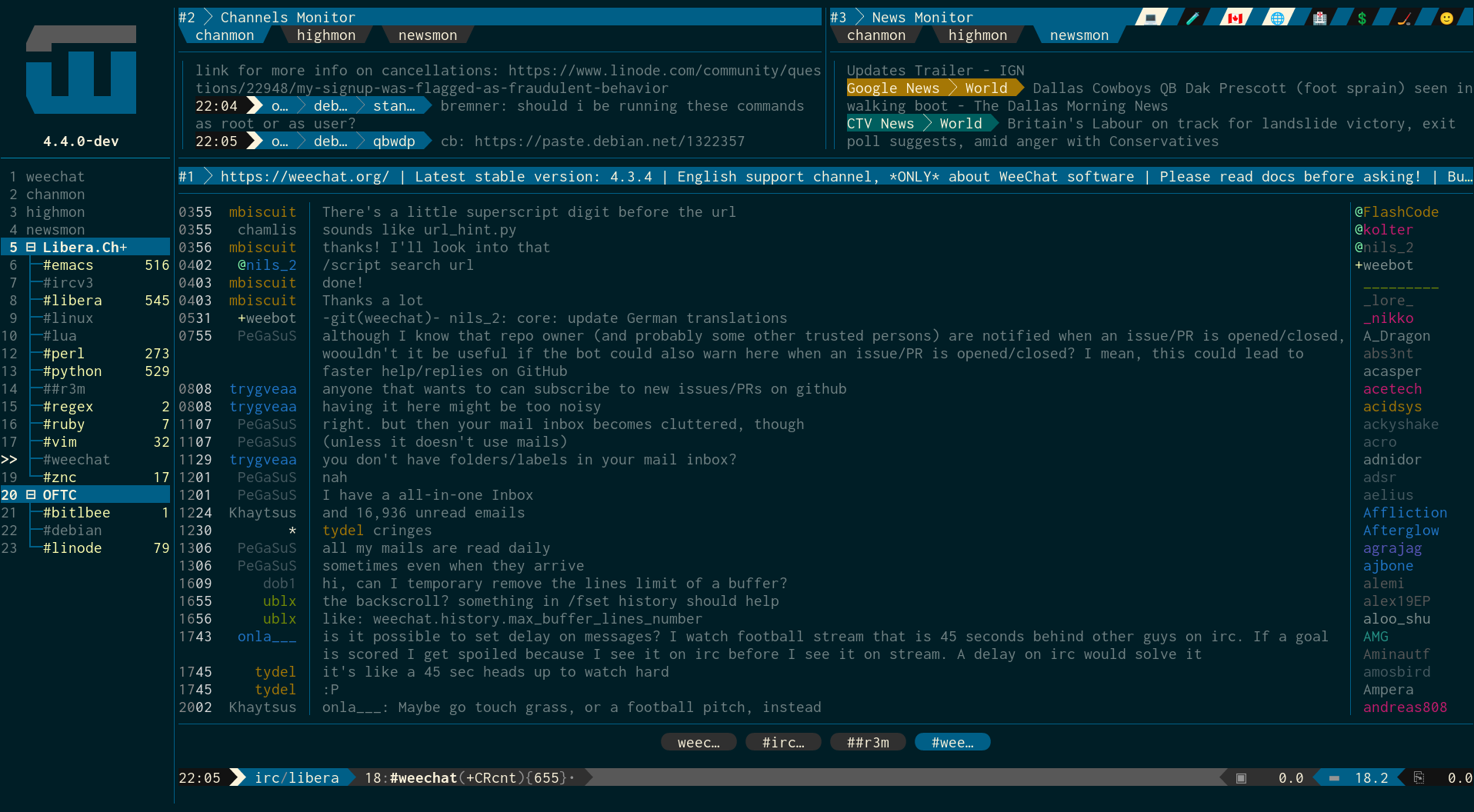The image size is (1474, 812).
Task: Click the ##r3m hotlist button
Action: (868, 743)
